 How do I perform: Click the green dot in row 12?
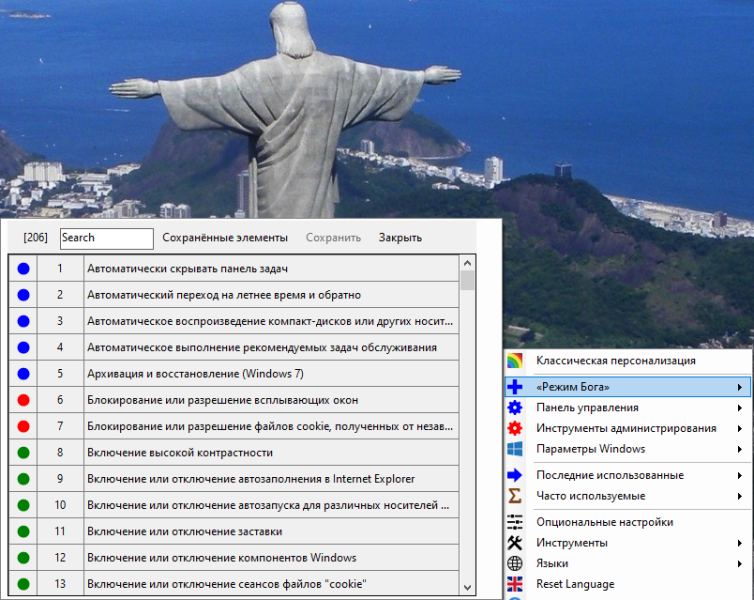click(x=24, y=558)
